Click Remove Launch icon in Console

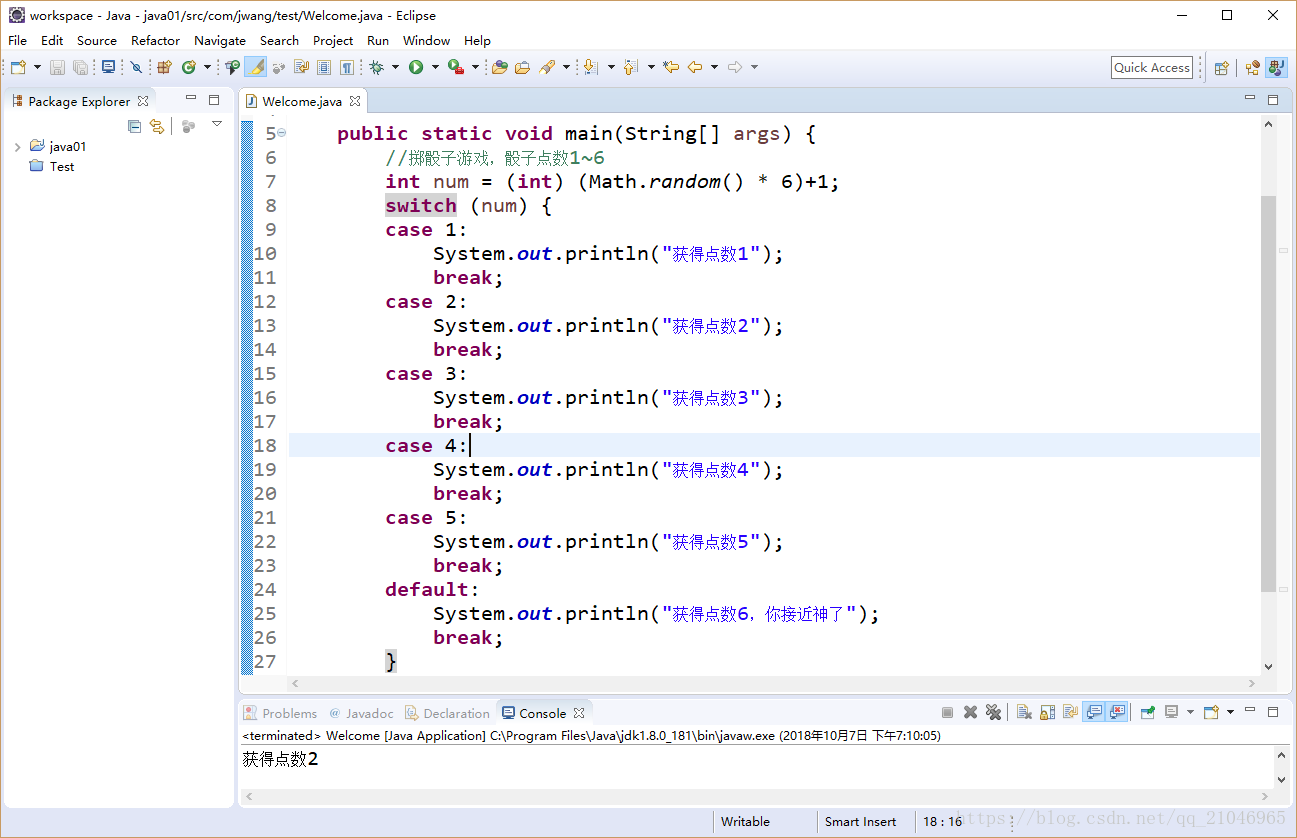coord(970,712)
